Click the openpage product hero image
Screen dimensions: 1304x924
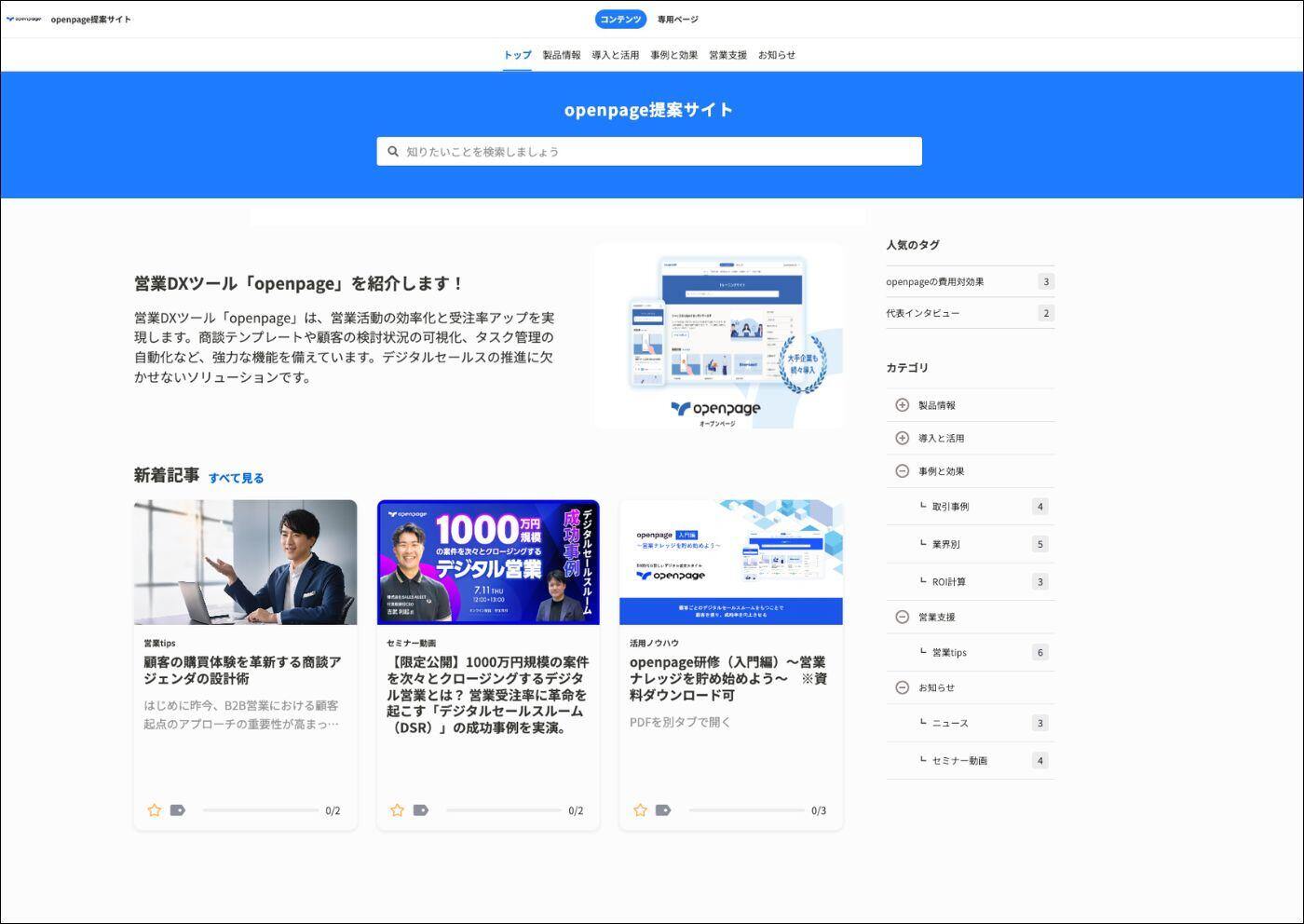(x=720, y=336)
